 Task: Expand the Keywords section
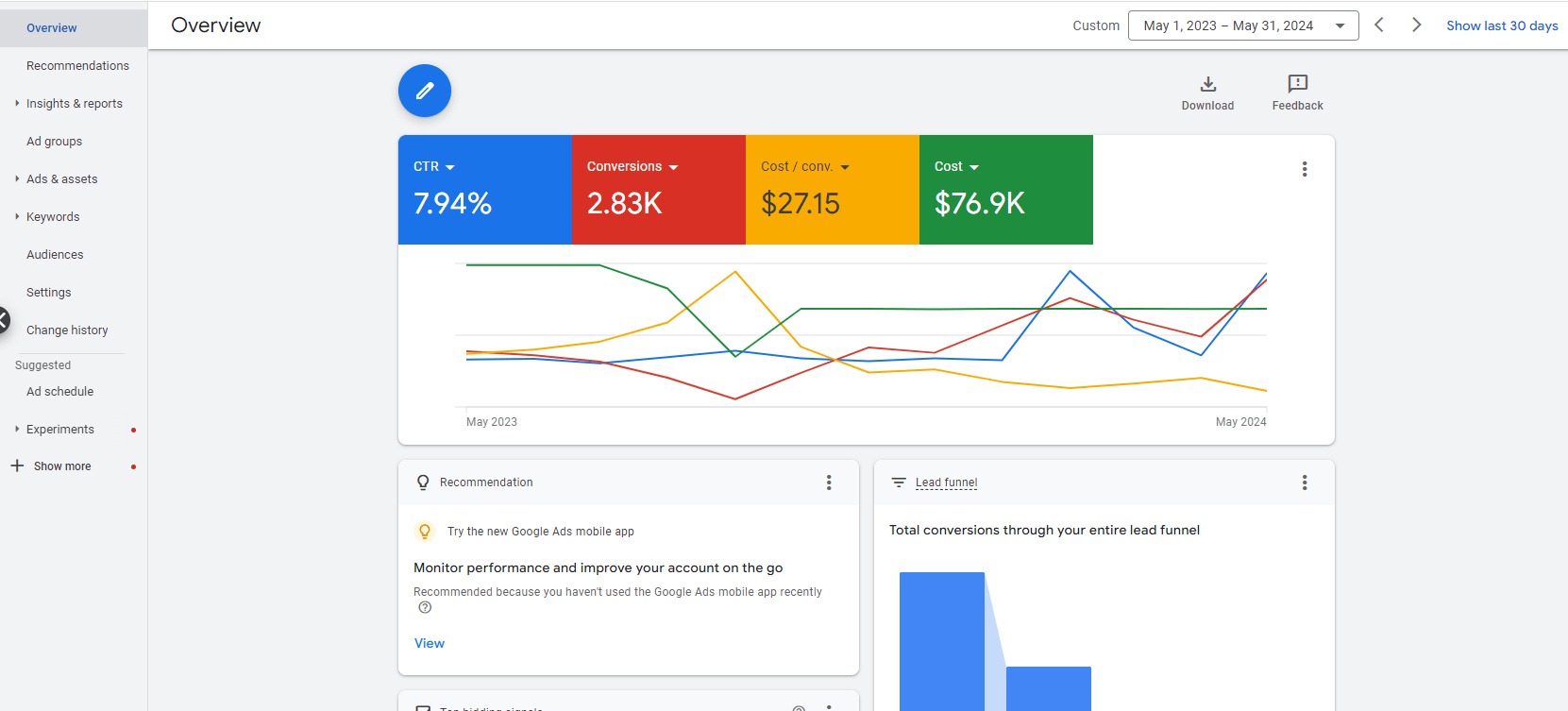point(17,217)
